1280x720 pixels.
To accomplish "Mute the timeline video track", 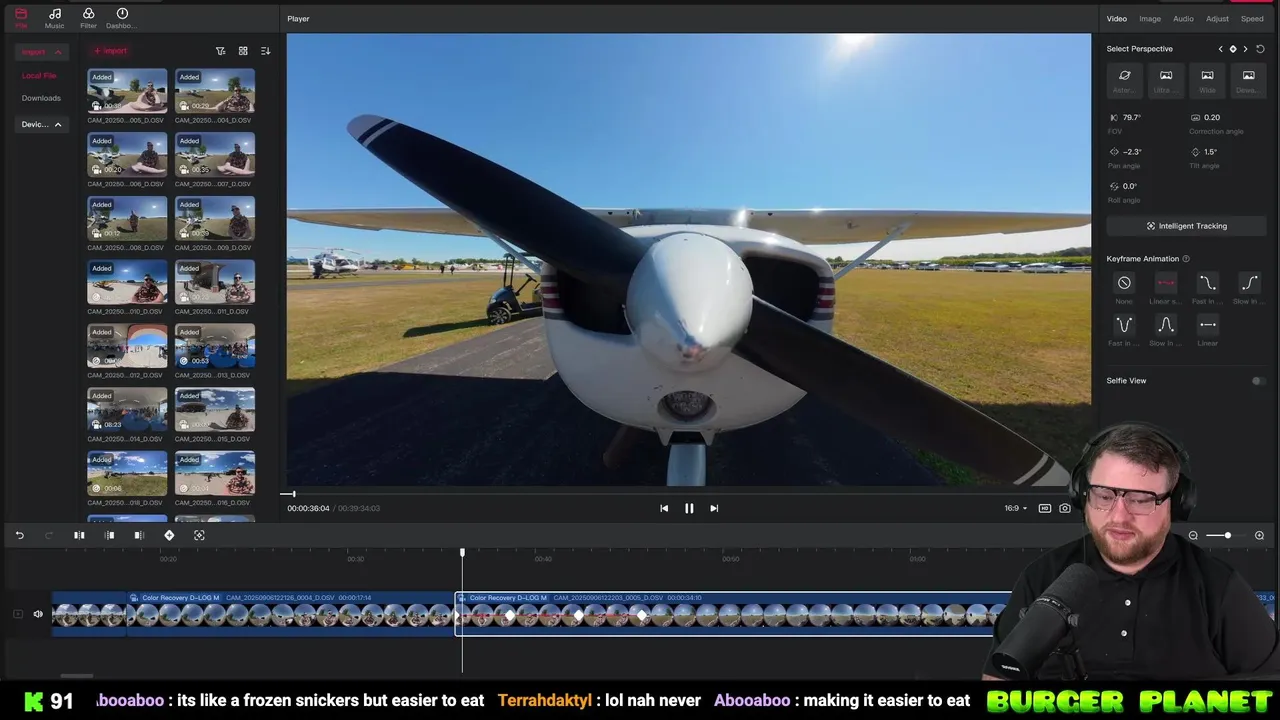I will click(38, 614).
